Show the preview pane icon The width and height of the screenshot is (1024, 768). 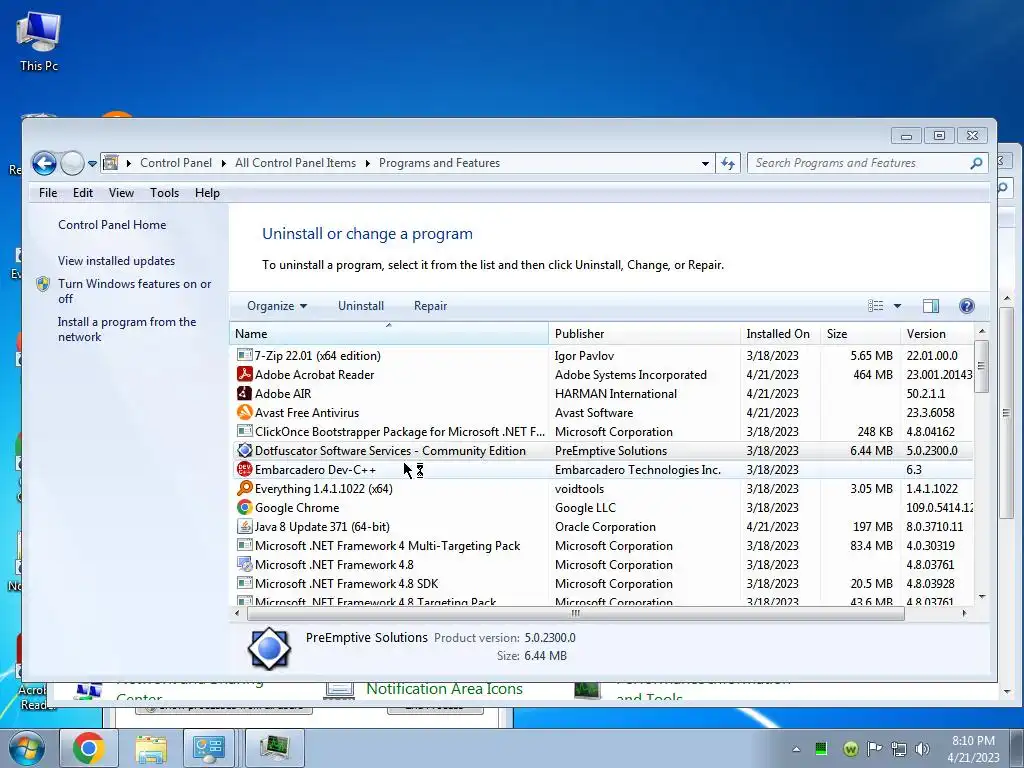[x=931, y=306]
